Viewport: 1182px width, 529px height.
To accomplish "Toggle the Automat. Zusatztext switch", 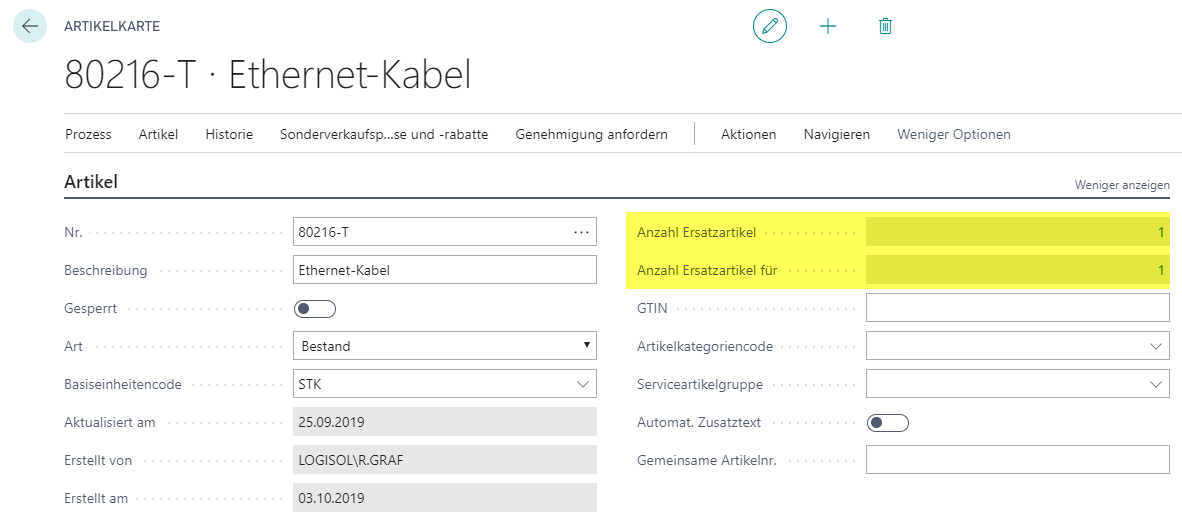I will tap(888, 423).
